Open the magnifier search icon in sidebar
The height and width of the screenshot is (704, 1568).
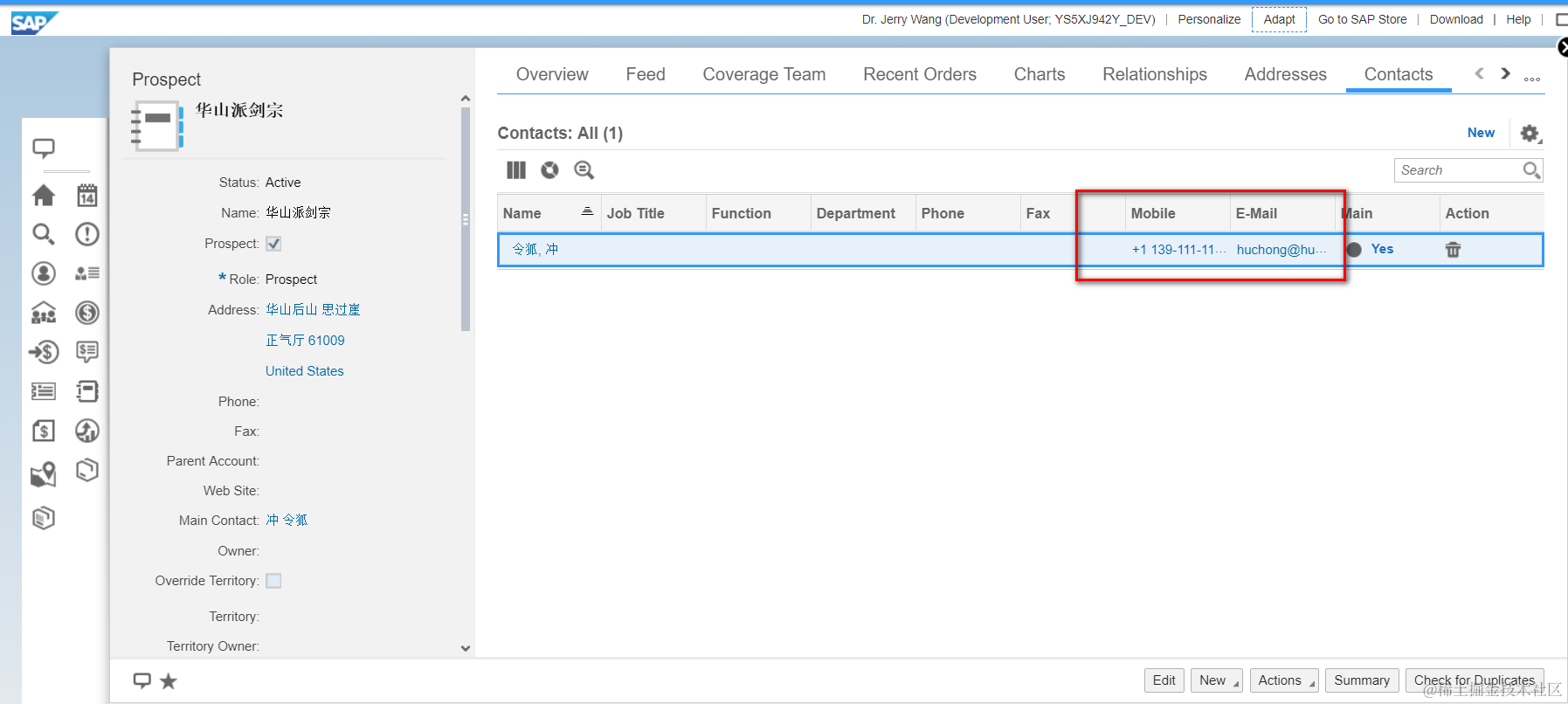point(44,234)
